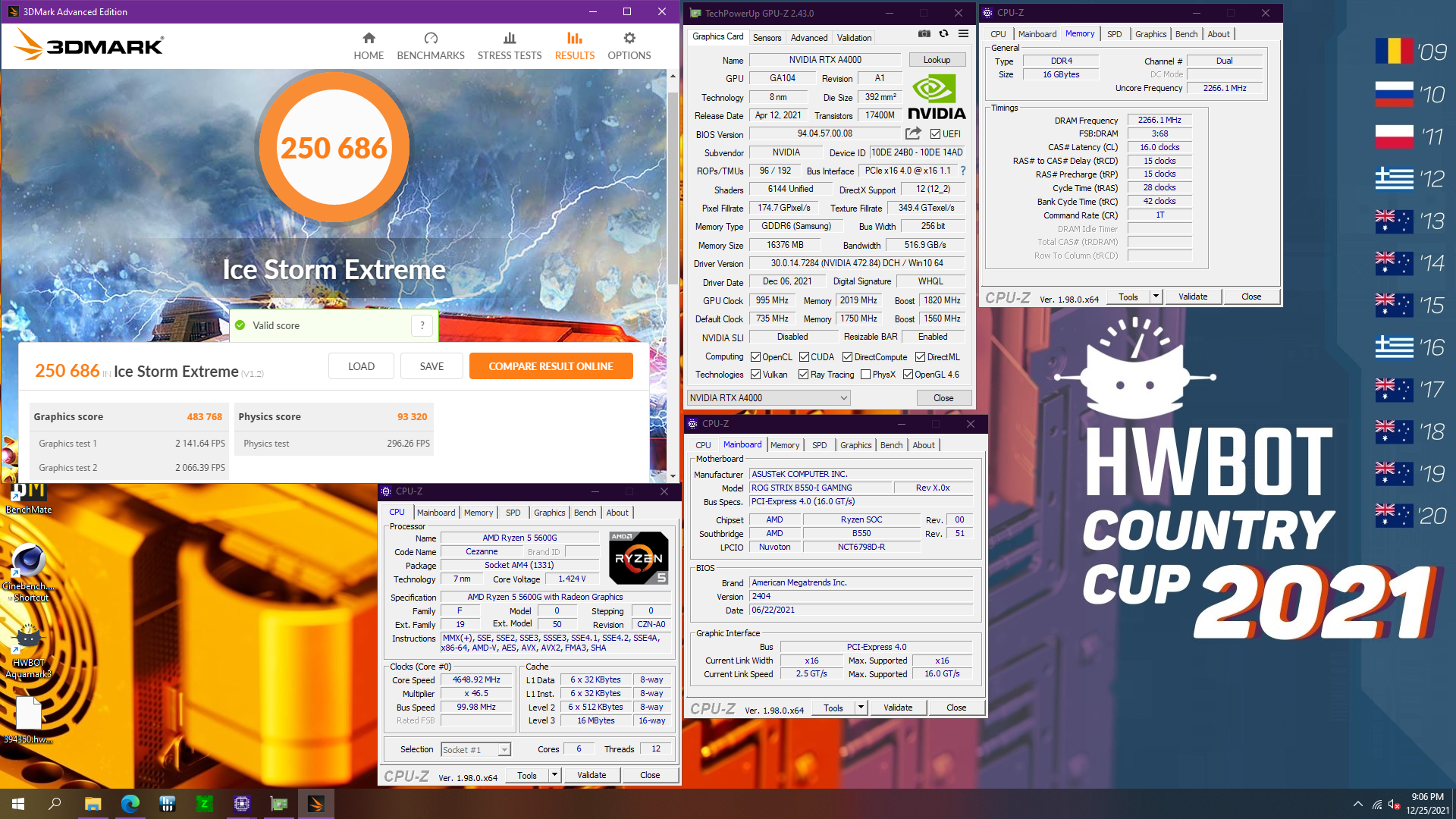Switch to GPU-Z taskbar icon
1456x819 pixels.
pyautogui.click(x=279, y=804)
